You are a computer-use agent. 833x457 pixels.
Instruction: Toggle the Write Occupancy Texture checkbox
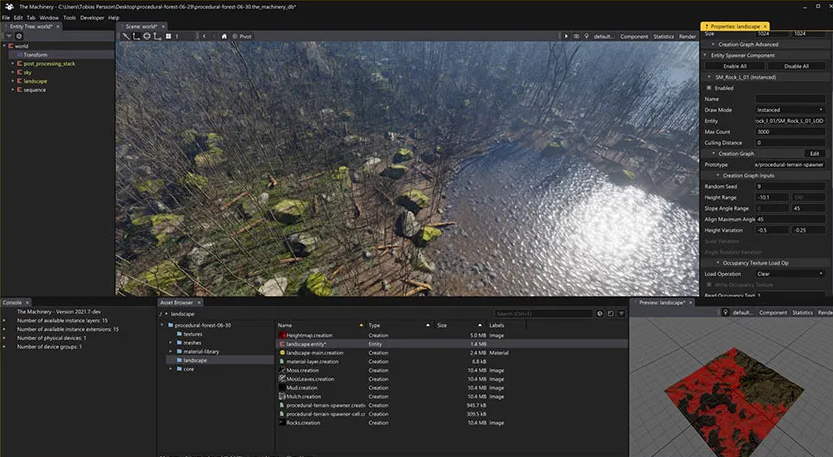(x=709, y=284)
